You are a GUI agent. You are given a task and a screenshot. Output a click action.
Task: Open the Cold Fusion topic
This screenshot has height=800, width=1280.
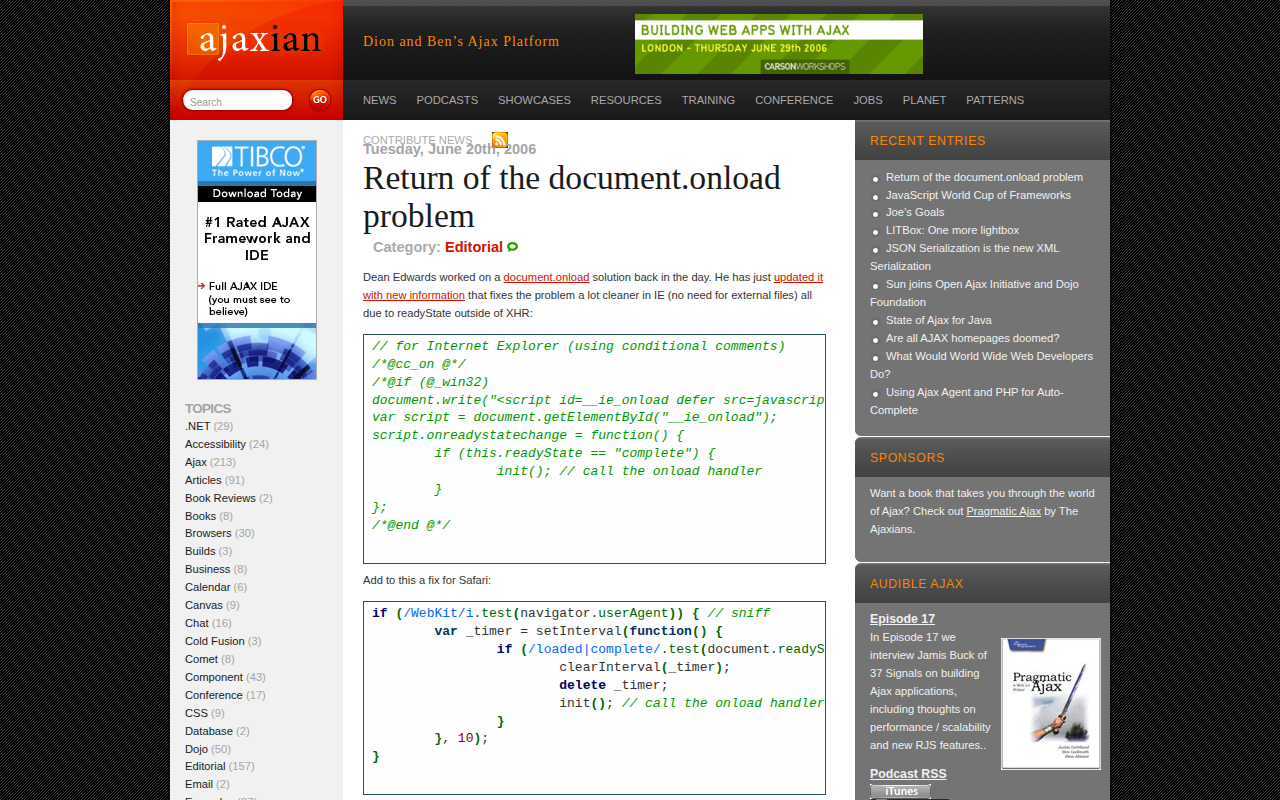tap(214, 641)
